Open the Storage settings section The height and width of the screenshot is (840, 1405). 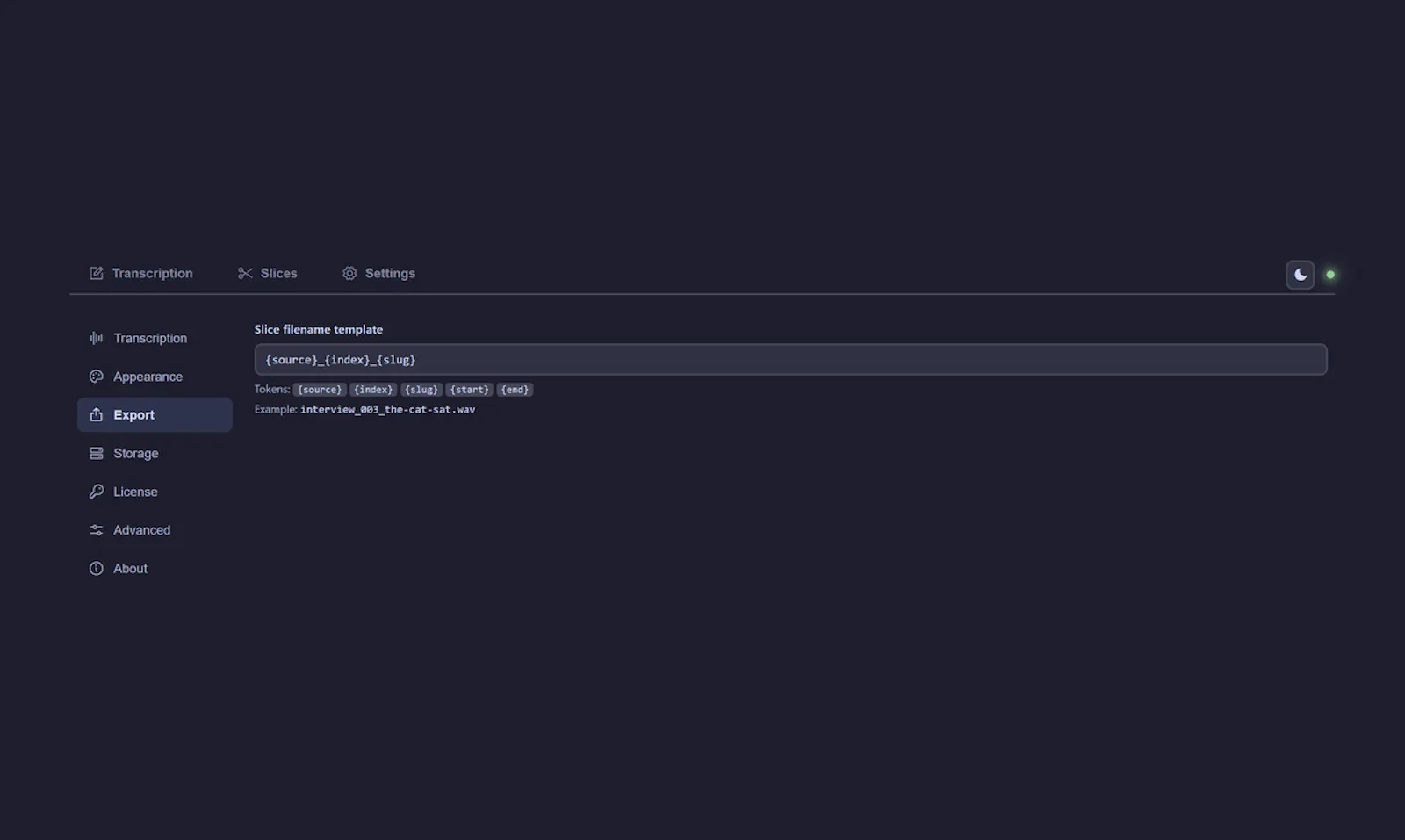point(155,454)
